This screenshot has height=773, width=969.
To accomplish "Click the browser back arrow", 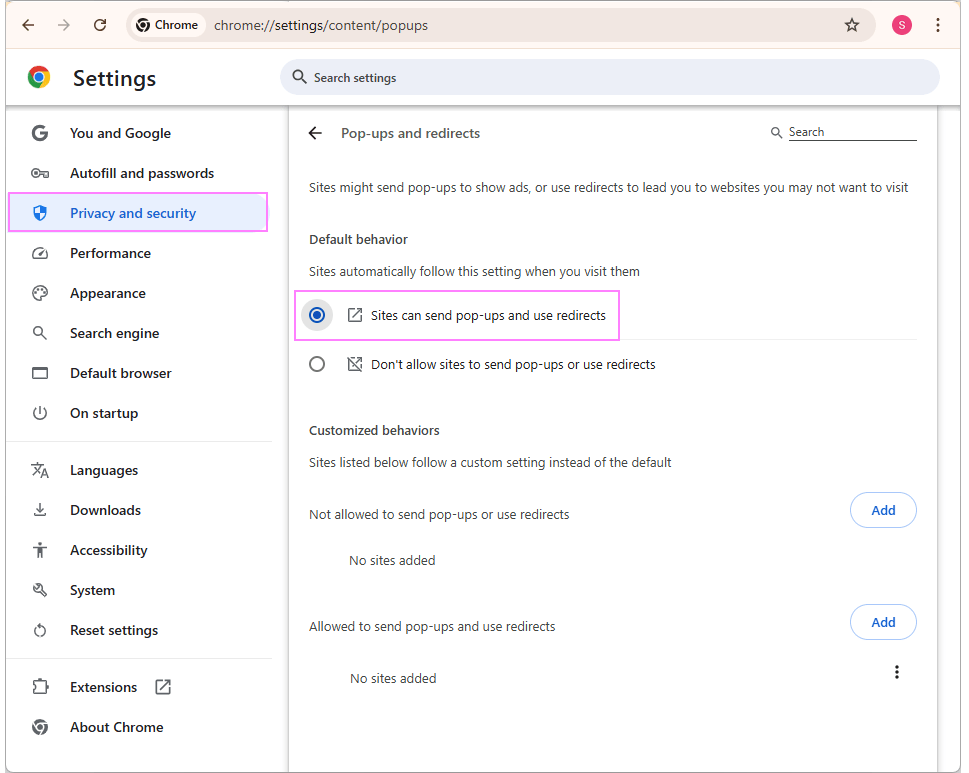I will point(28,25).
